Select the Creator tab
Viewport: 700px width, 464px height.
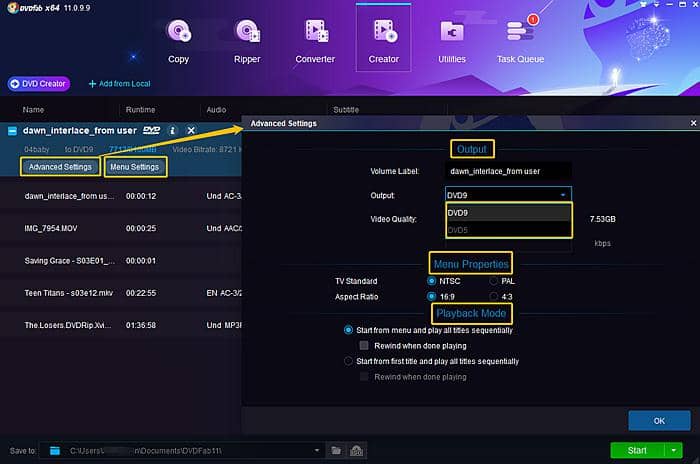[x=383, y=42]
